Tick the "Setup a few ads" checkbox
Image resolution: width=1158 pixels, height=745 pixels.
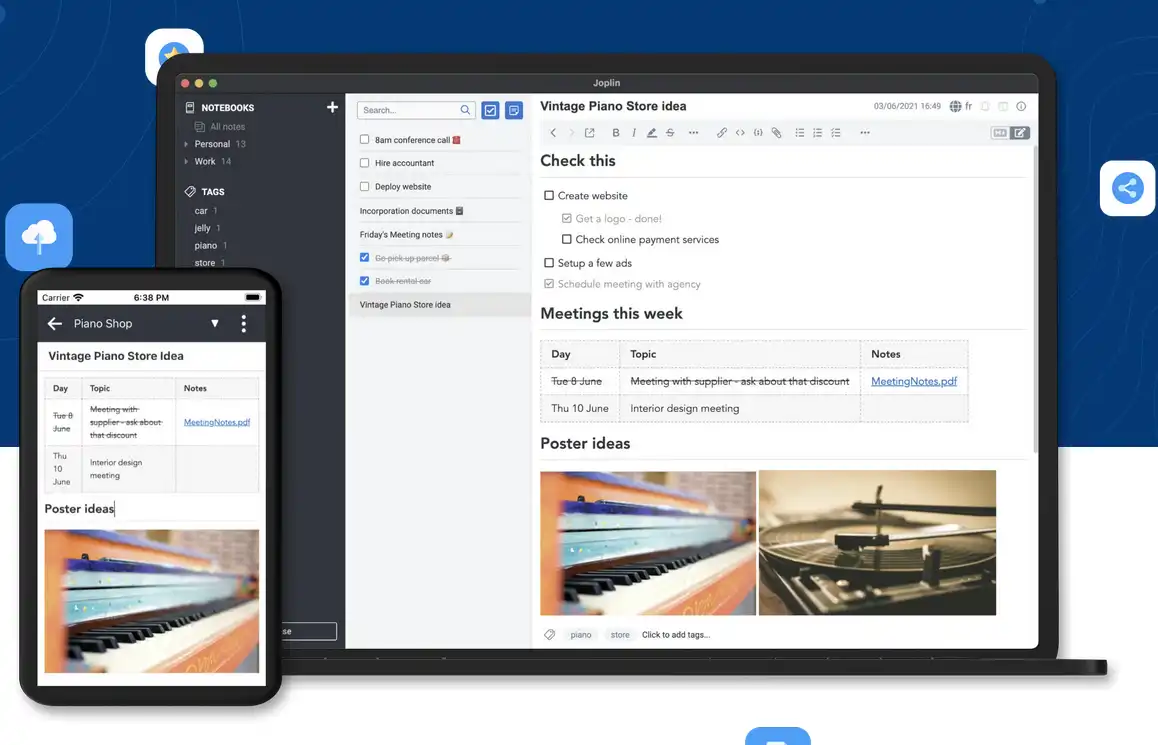pyautogui.click(x=549, y=263)
